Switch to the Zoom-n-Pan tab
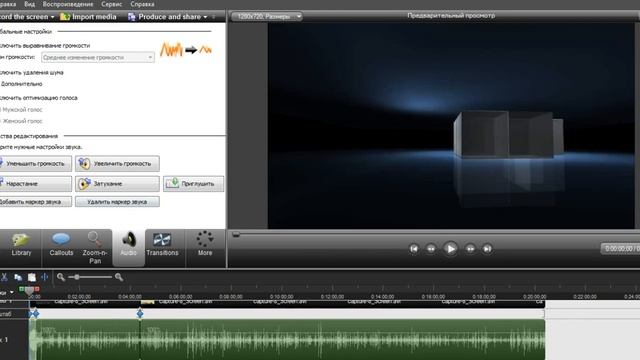The image size is (640, 360). (x=95, y=247)
